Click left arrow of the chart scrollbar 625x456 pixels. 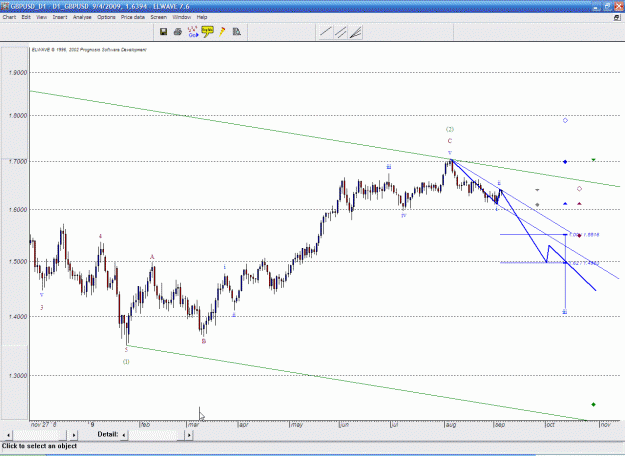click(x=8, y=435)
